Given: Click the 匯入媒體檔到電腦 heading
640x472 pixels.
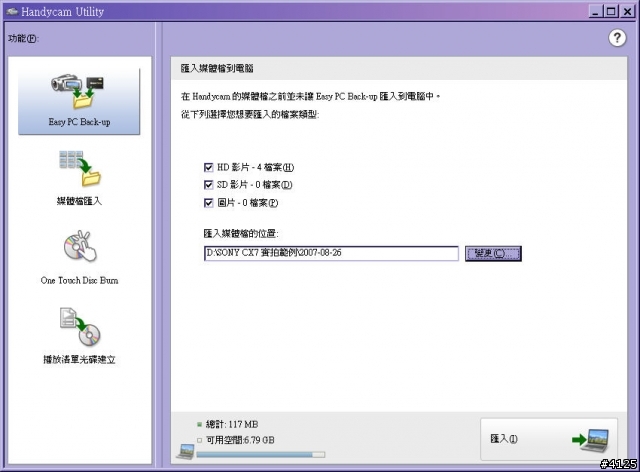Looking at the screenshot, I should point(217,69).
